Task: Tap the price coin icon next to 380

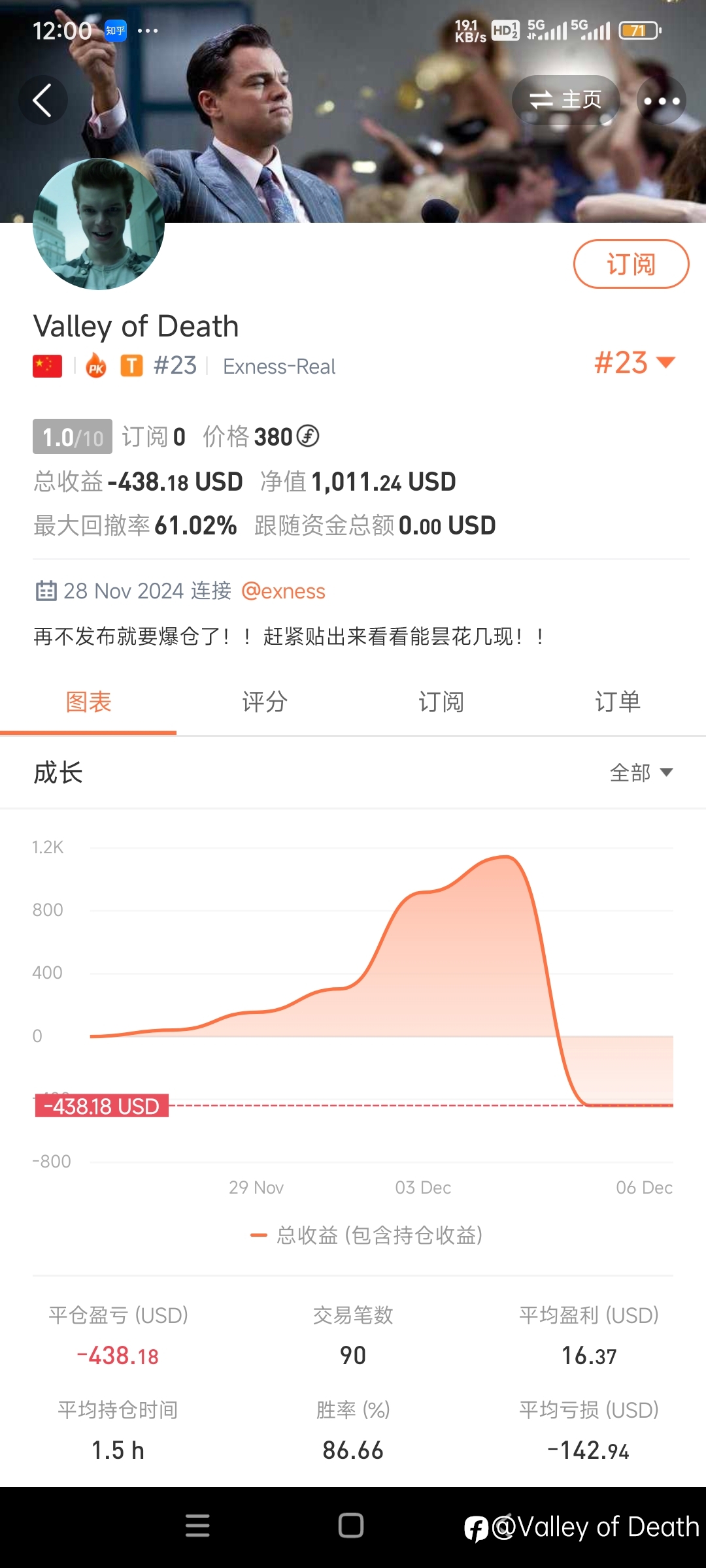Action: [x=308, y=436]
